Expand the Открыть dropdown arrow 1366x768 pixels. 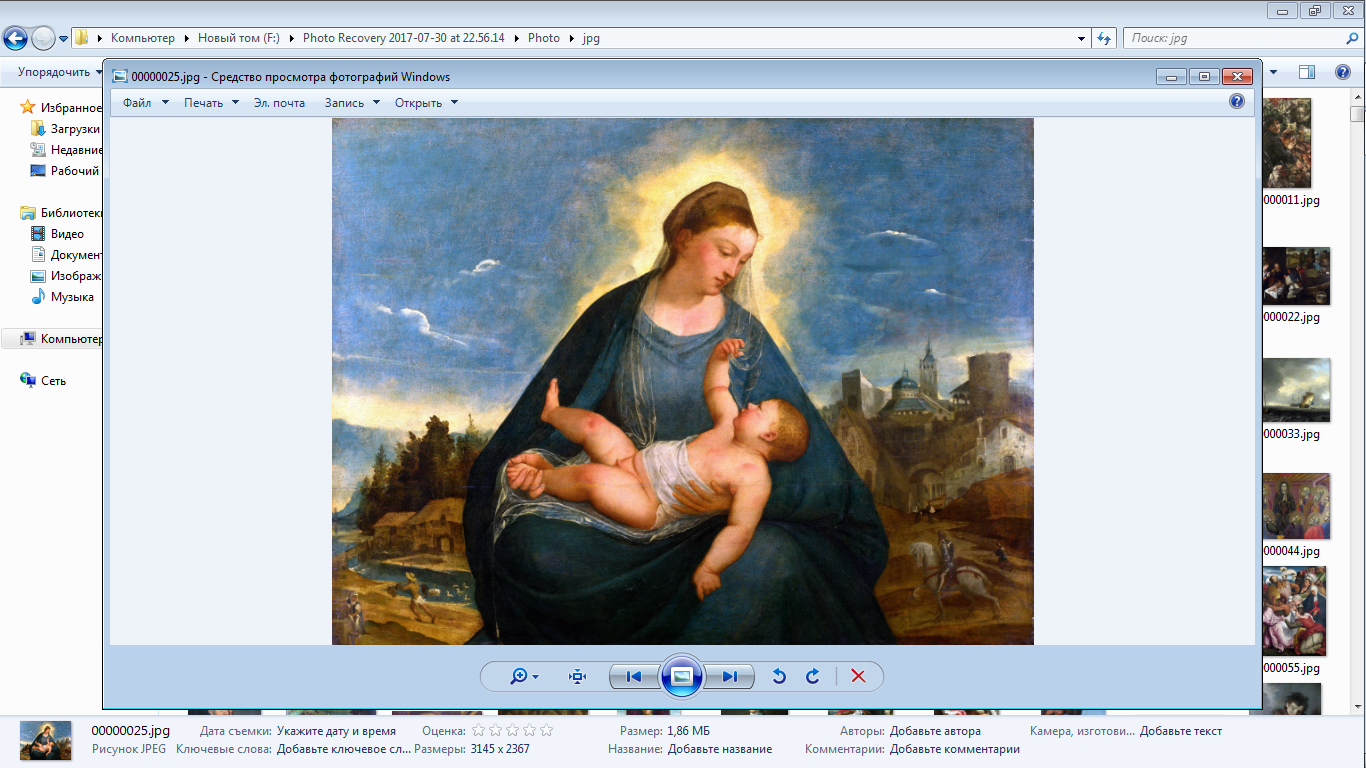click(x=454, y=103)
